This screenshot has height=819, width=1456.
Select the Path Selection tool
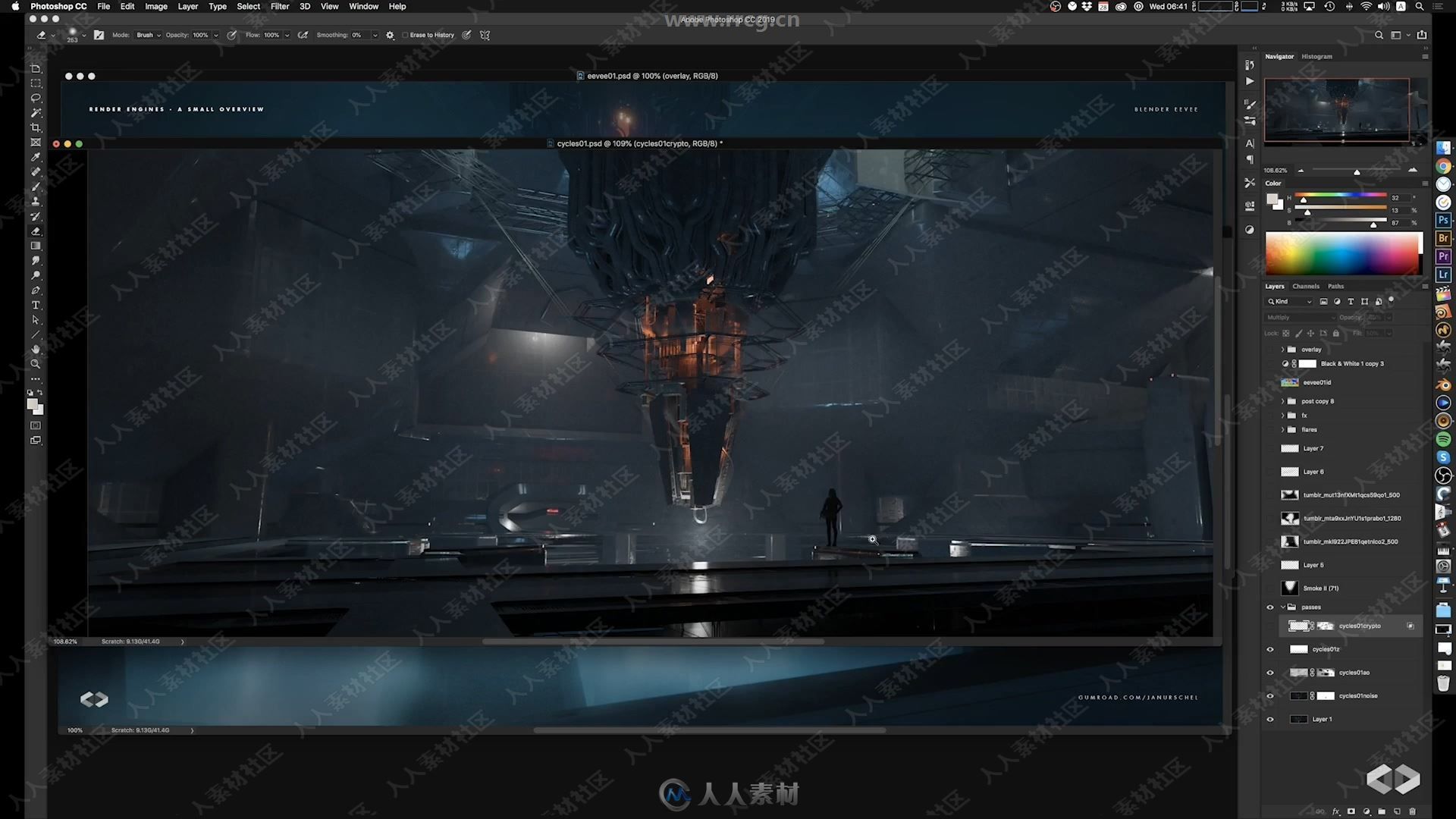pos(36,320)
